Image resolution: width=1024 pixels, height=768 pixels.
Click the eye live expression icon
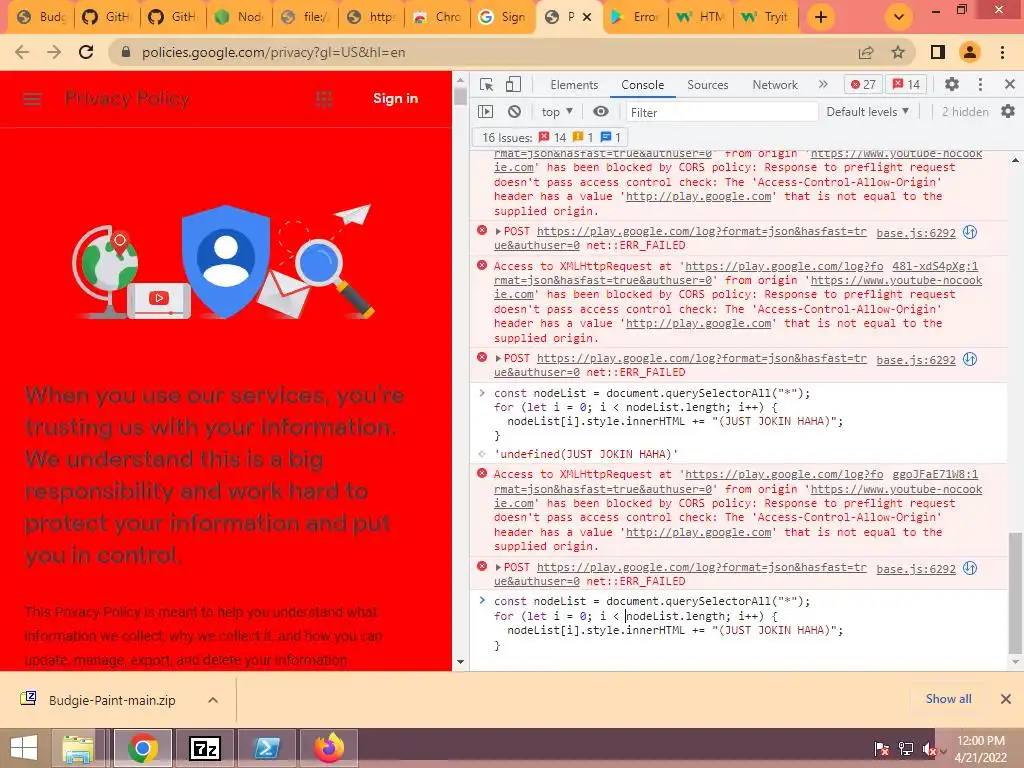(601, 112)
